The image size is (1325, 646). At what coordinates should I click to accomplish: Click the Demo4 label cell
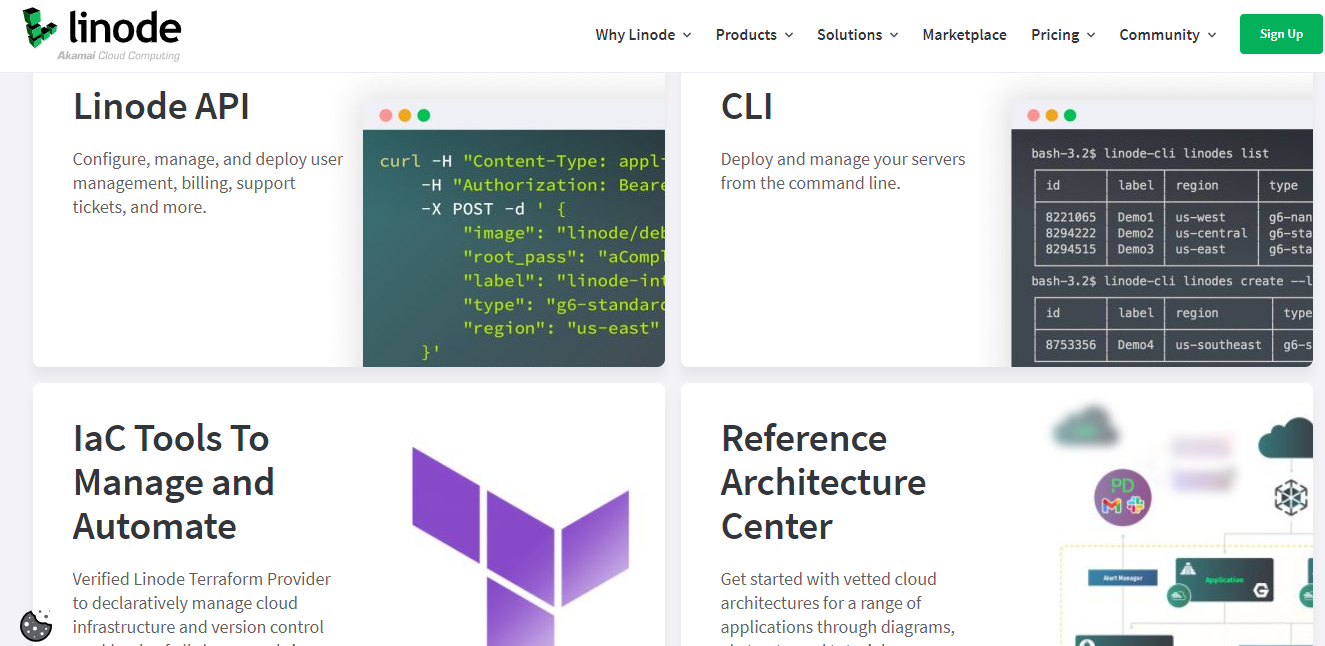(1135, 345)
